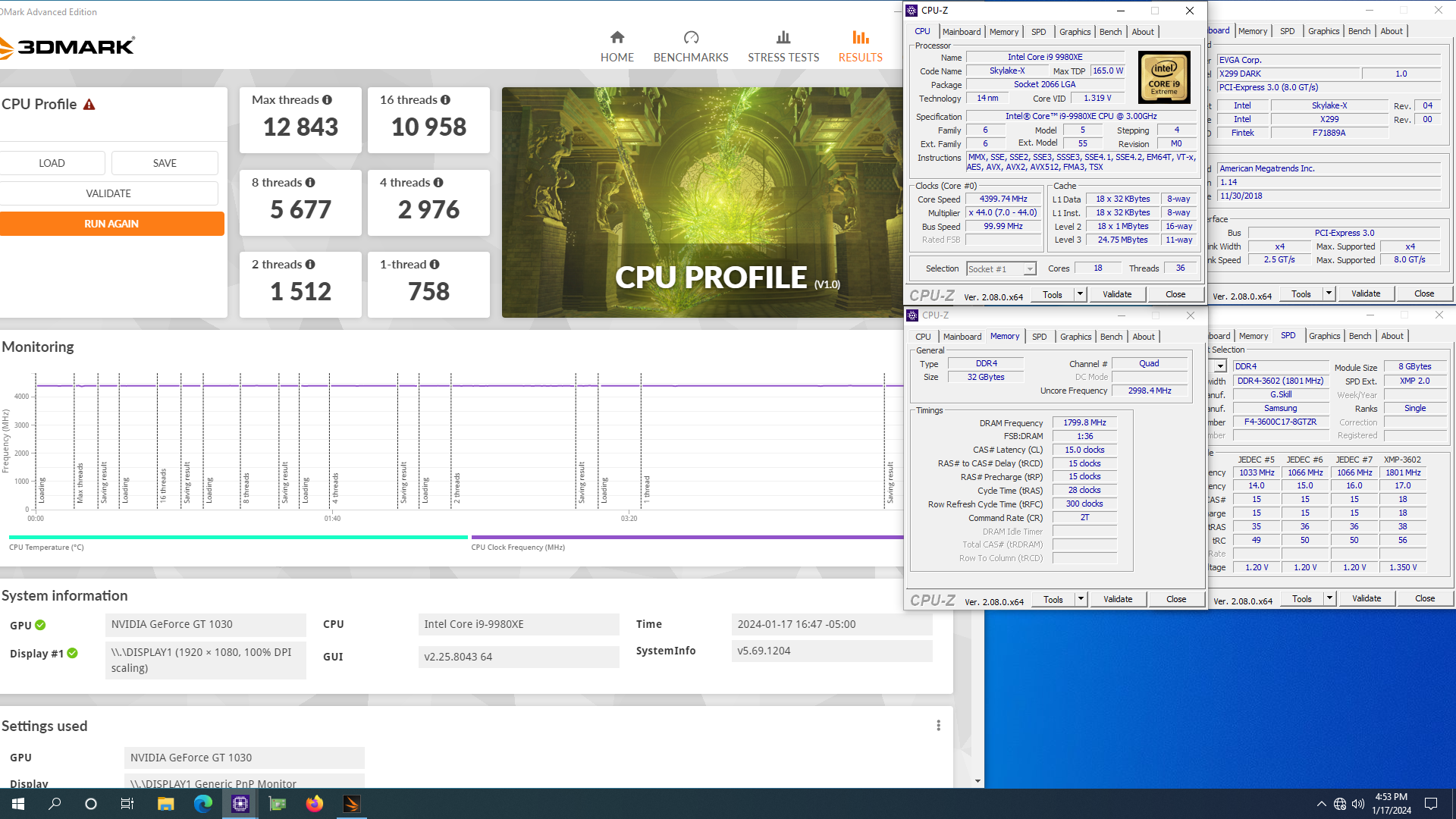Switch to SPD tab in top CPU-Z window
Image resolution: width=1456 pixels, height=819 pixels.
1038,32
